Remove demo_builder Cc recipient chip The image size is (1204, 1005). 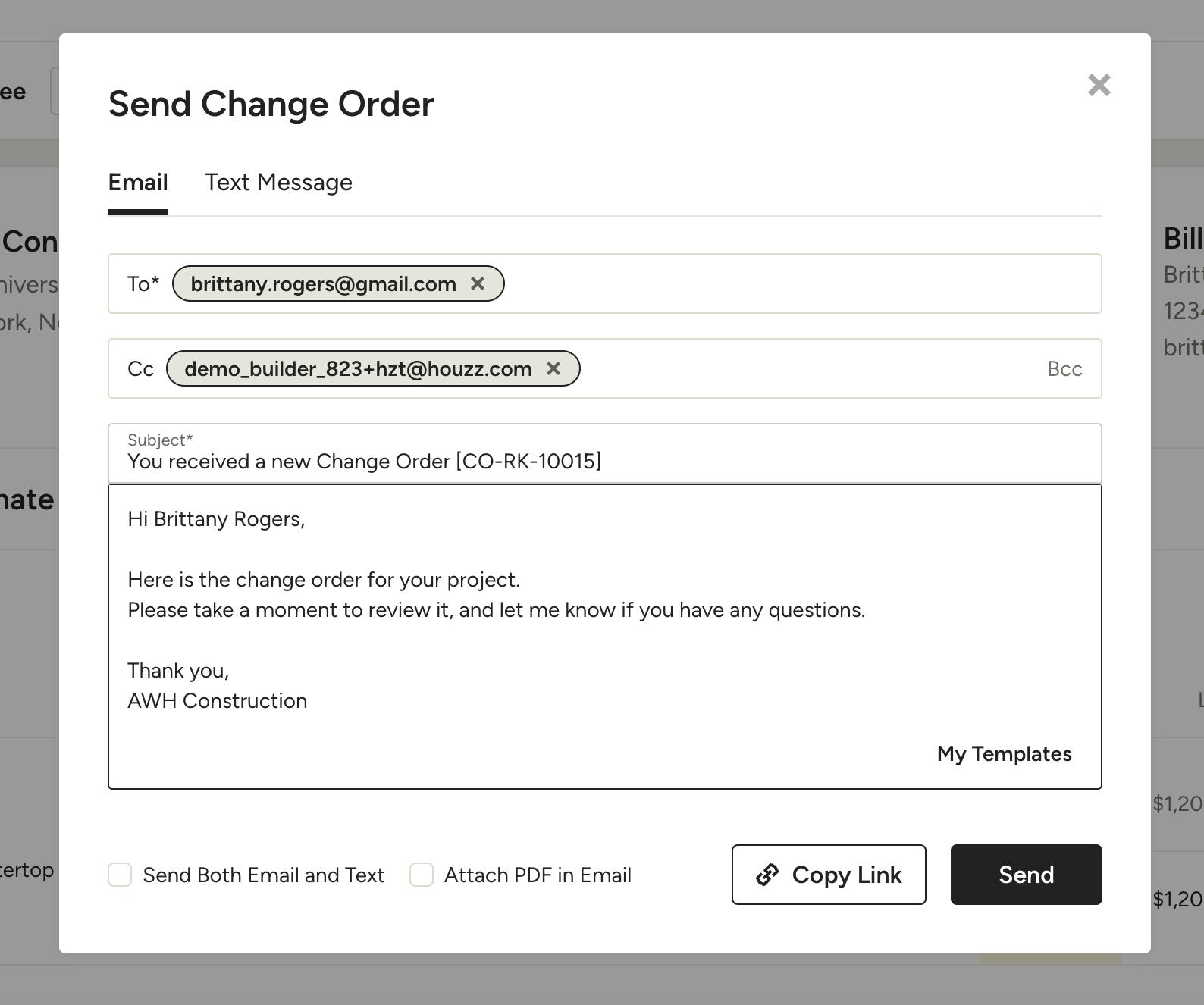click(x=553, y=368)
